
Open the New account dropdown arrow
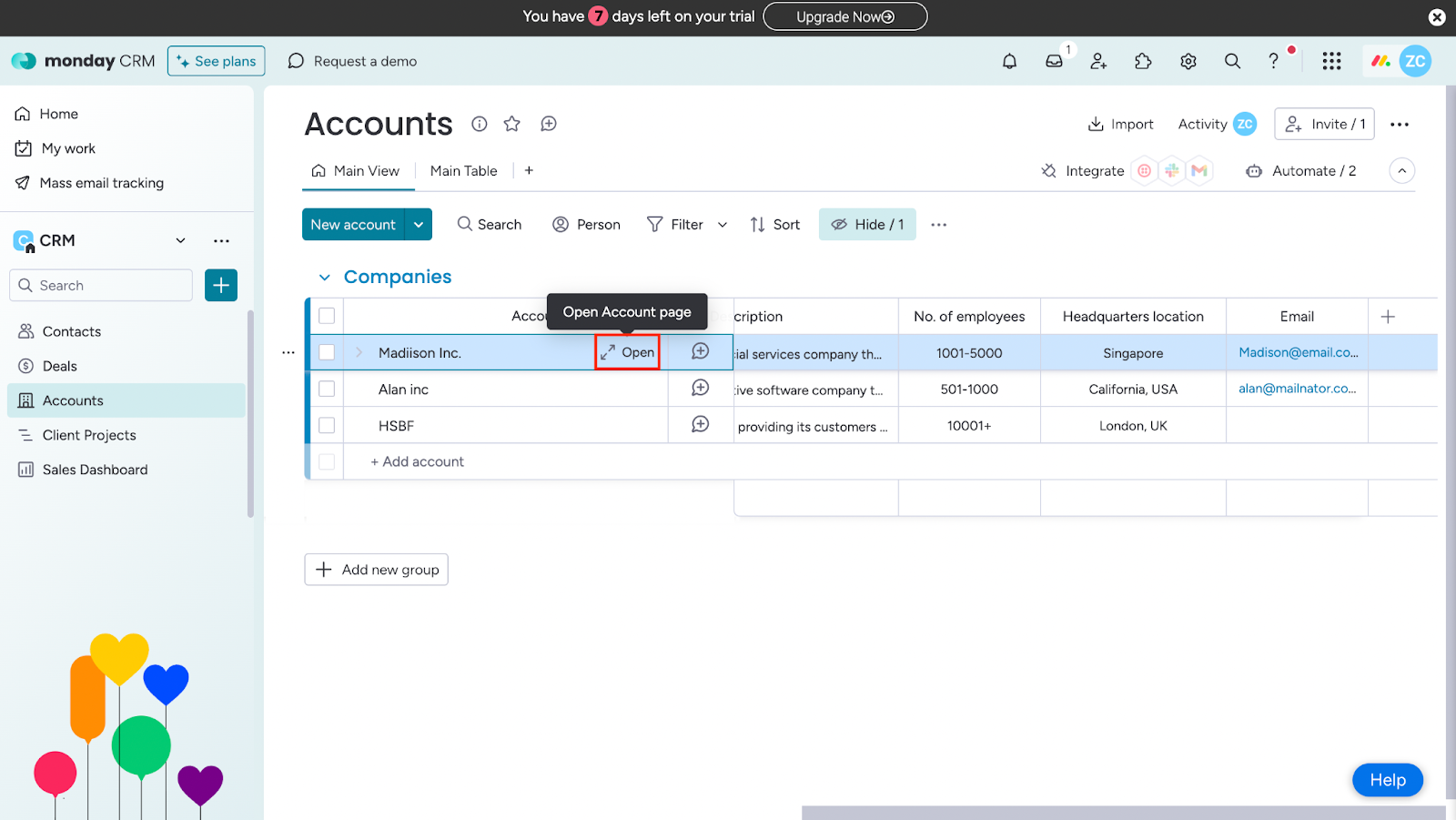[x=419, y=225]
